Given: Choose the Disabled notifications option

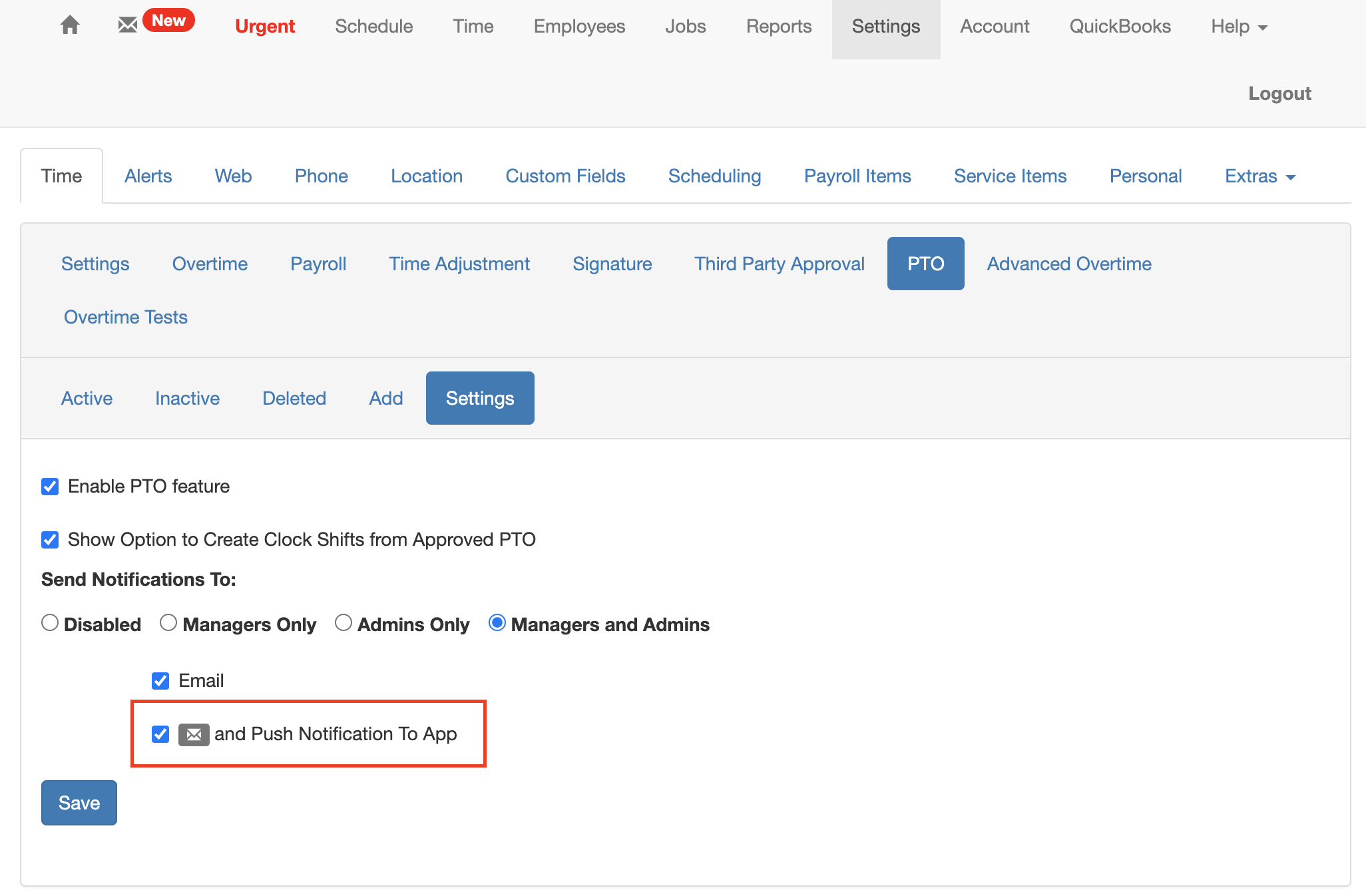Looking at the screenshot, I should pos(50,623).
